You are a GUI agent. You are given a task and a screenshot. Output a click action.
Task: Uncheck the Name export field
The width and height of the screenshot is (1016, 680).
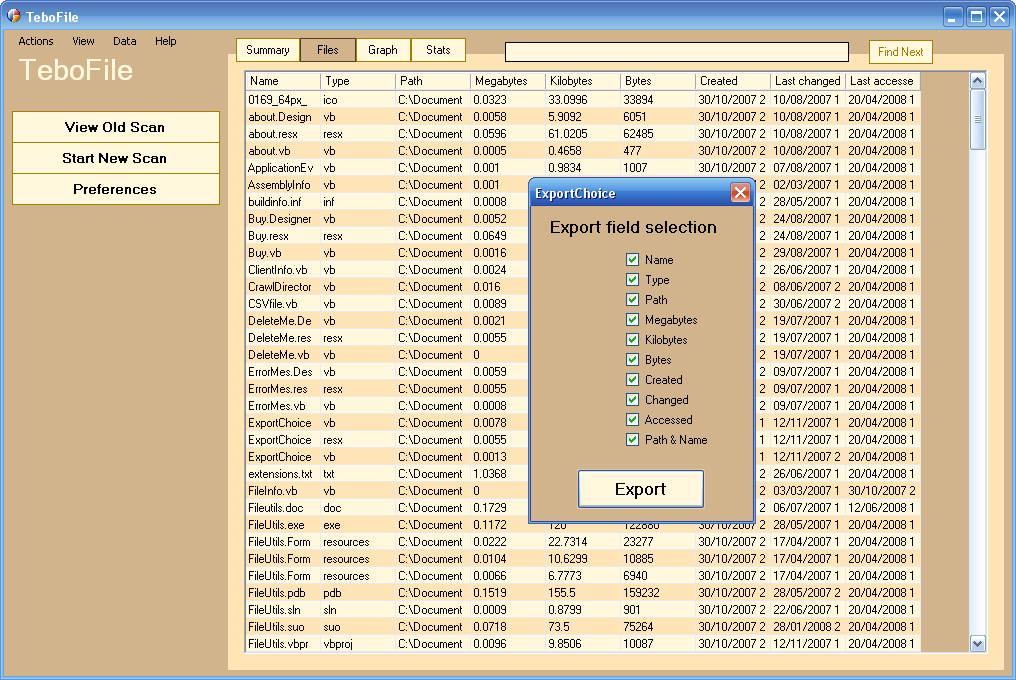pos(632,260)
